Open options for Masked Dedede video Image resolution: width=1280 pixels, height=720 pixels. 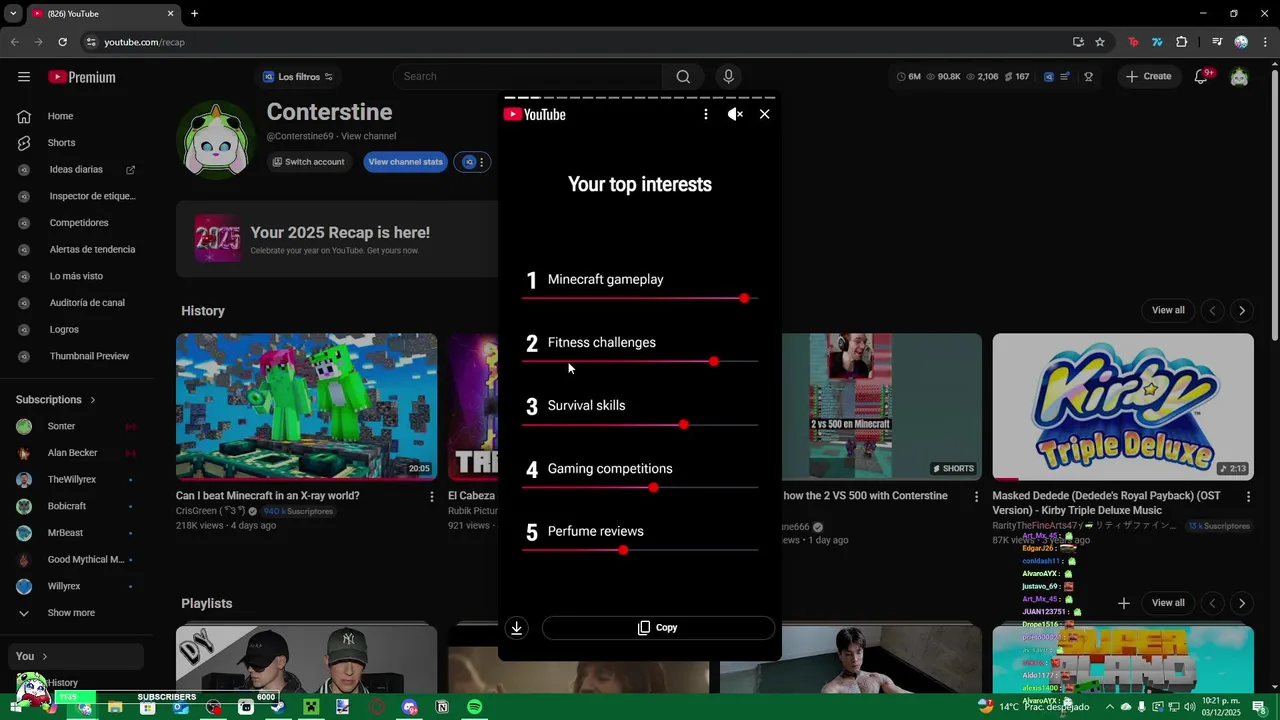click(x=1248, y=496)
